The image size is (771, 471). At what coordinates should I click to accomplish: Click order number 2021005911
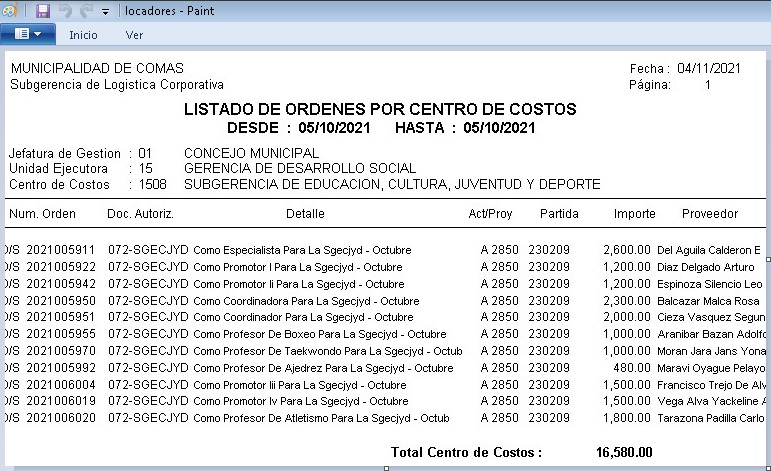[60, 250]
